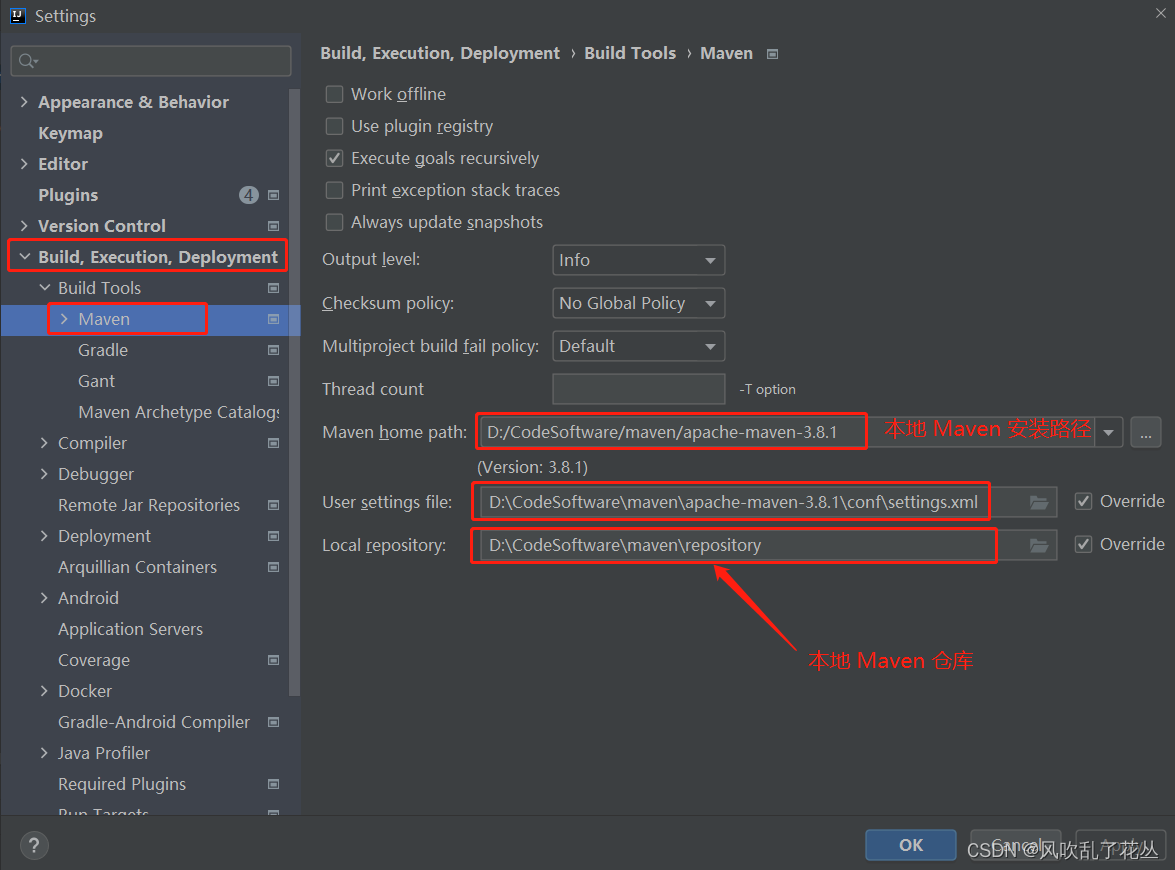Click the project icon beside Compiler
Image resolution: width=1175 pixels, height=870 pixels.
[274, 444]
